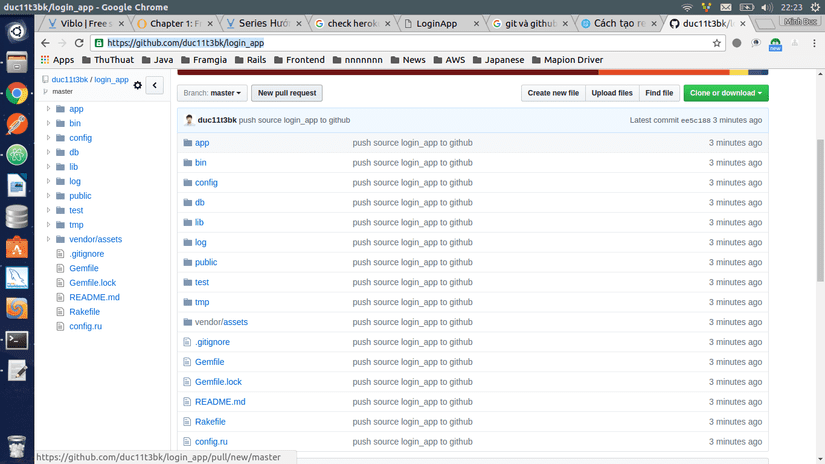Open the Rails bookmarks folder
The image size is (825, 464).
click(250, 60)
